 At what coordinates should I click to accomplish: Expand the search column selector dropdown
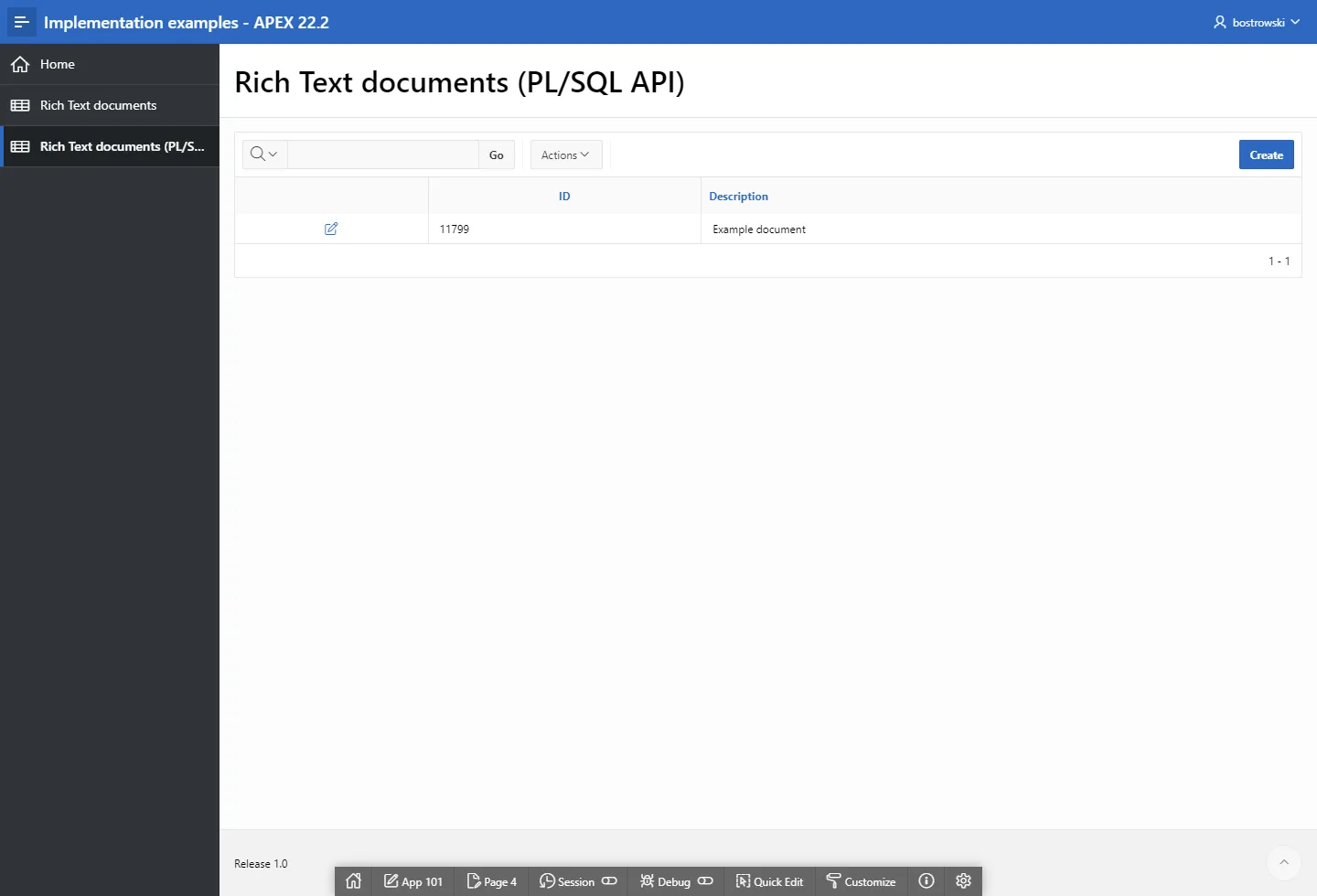pyautogui.click(x=264, y=155)
